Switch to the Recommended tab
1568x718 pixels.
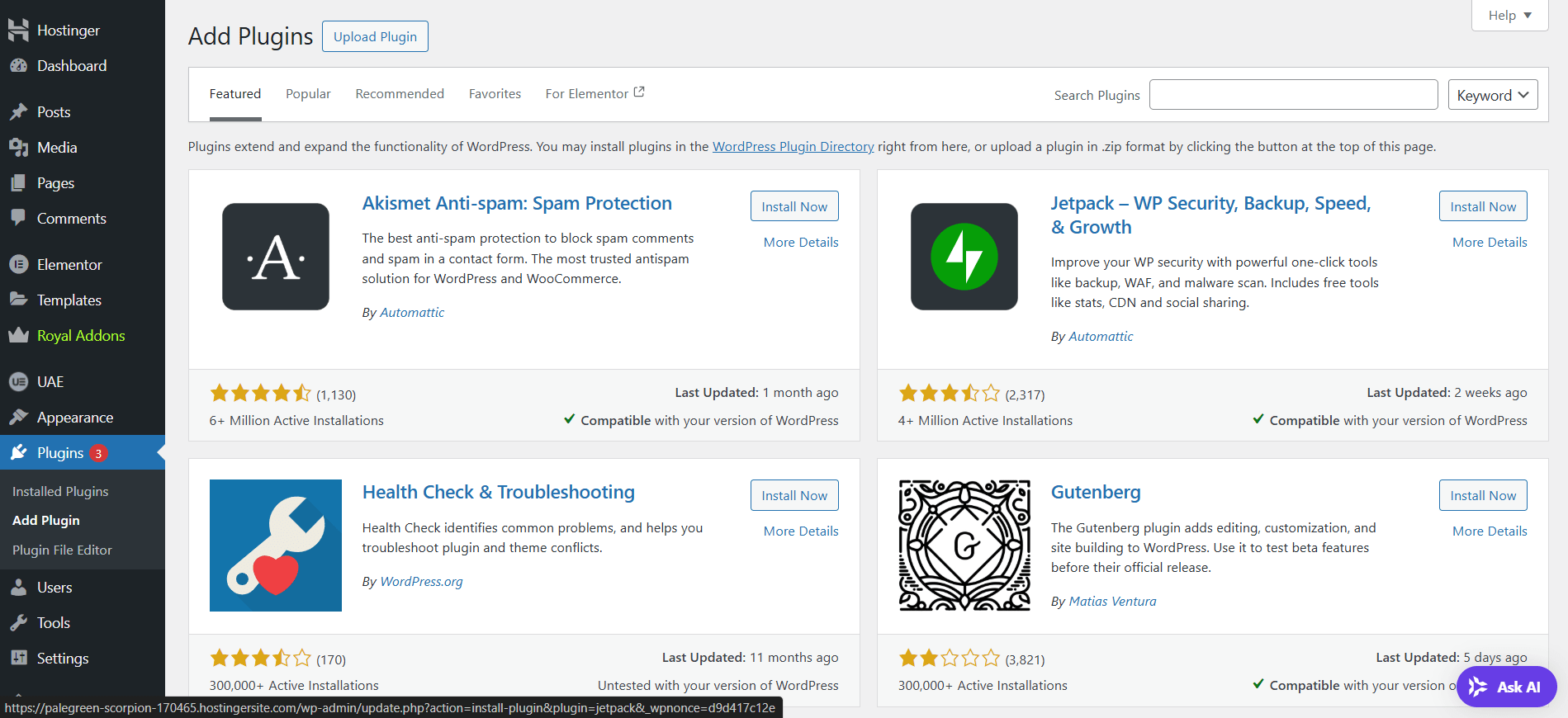click(x=400, y=94)
